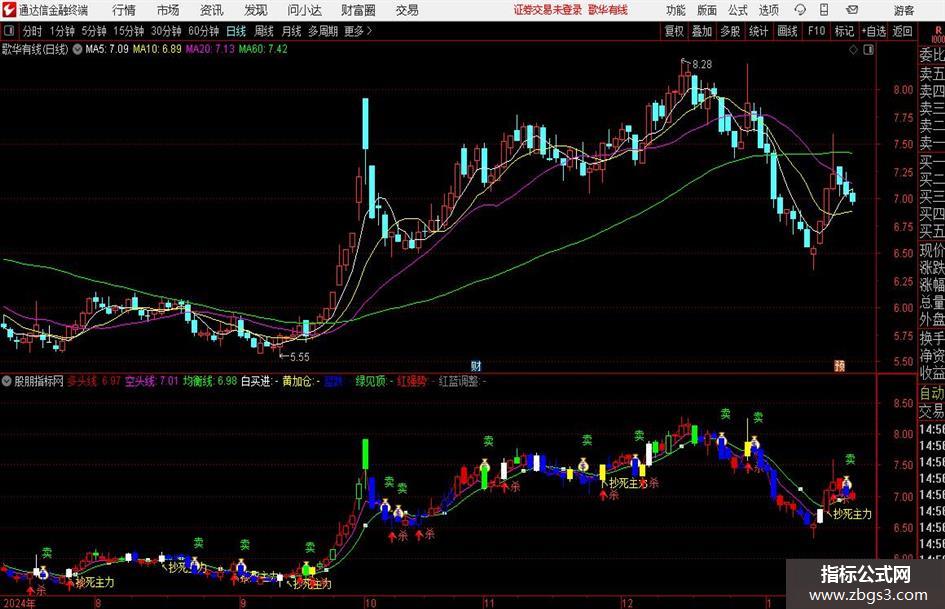Click the diamond icon above chart
This screenshot has width=945, height=609.
click(853, 50)
